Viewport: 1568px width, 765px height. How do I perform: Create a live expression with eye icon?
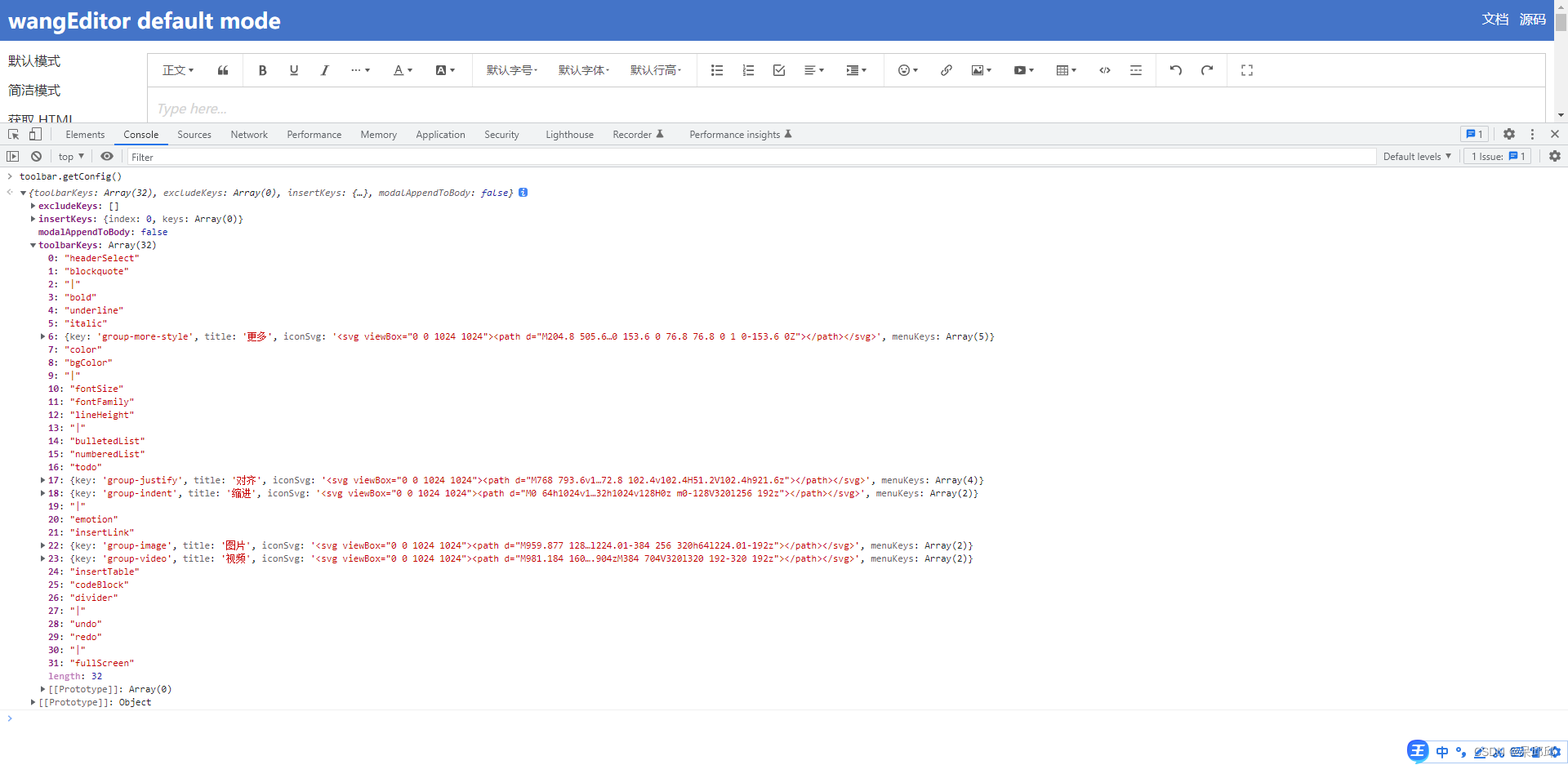(x=107, y=157)
